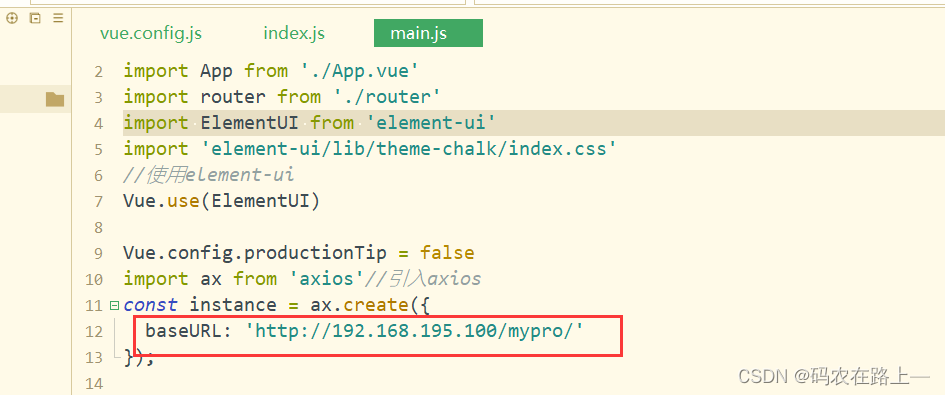
Task: Click Vue.use(ElementUI) statement
Action: (x=221, y=201)
